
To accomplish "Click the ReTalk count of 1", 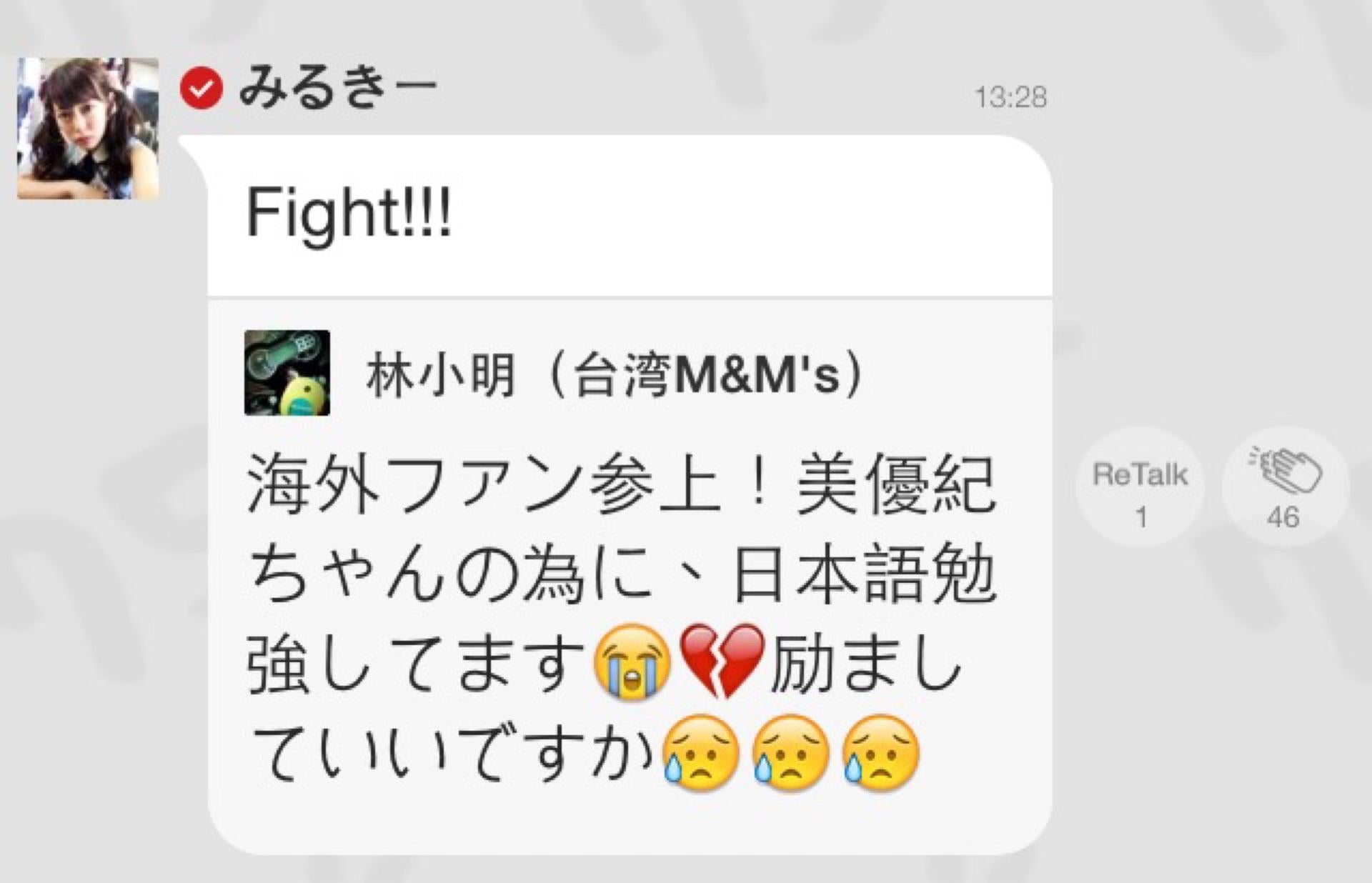I will point(1141,517).
